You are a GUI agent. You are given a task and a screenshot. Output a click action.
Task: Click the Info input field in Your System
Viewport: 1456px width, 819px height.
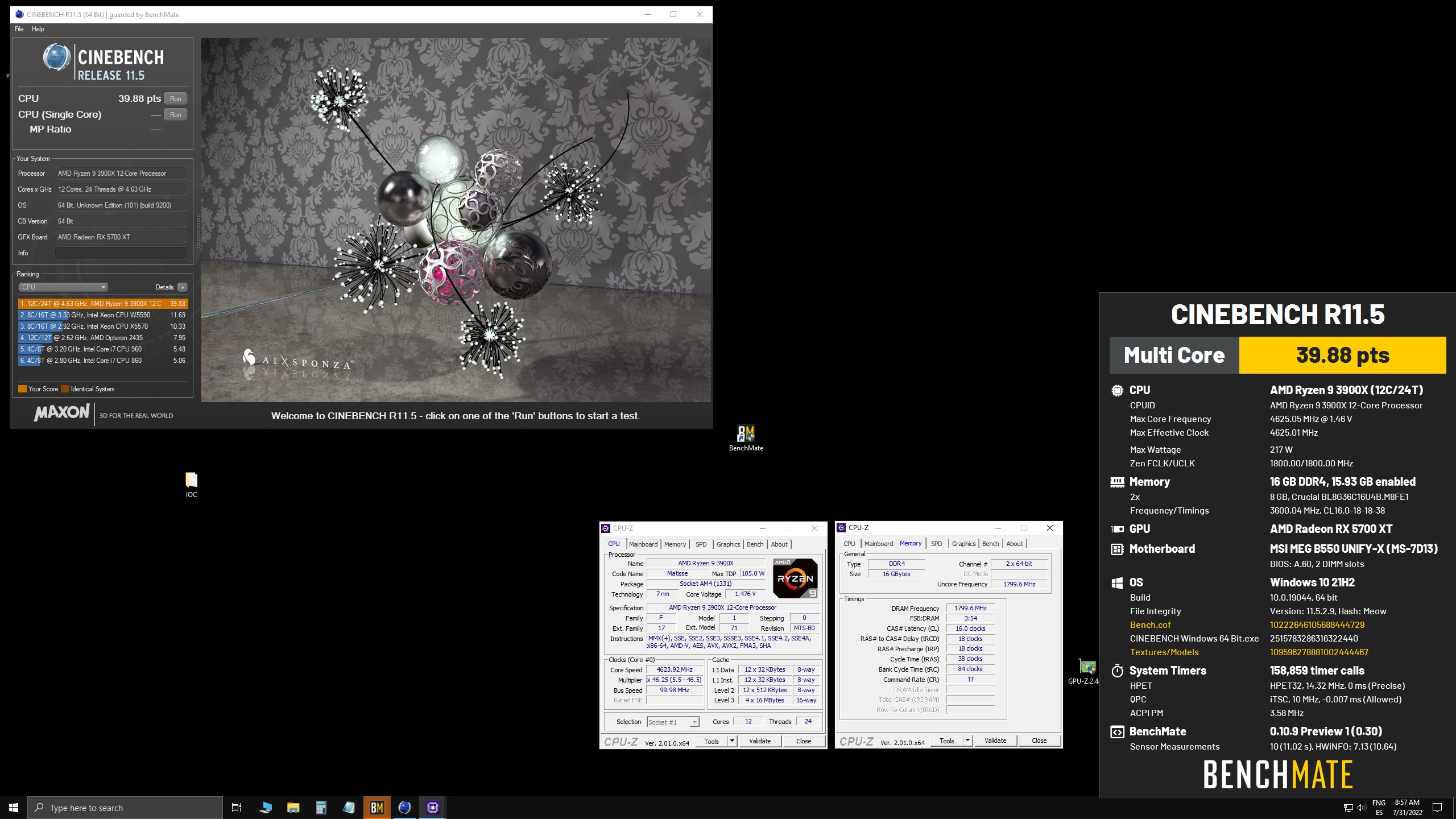121,253
